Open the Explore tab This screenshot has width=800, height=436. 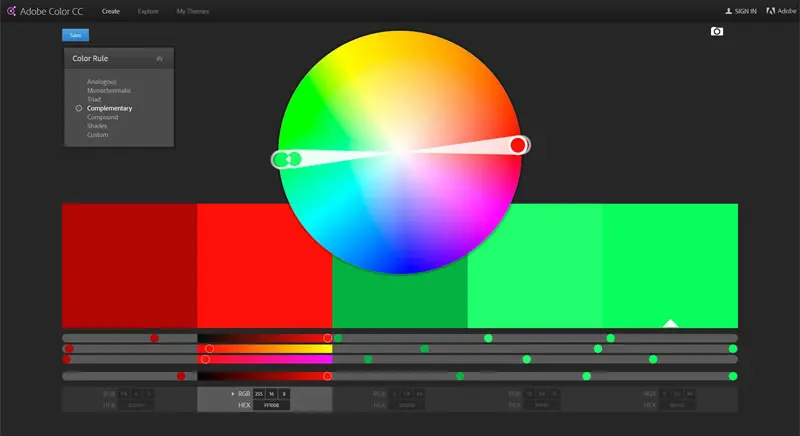pos(148,11)
